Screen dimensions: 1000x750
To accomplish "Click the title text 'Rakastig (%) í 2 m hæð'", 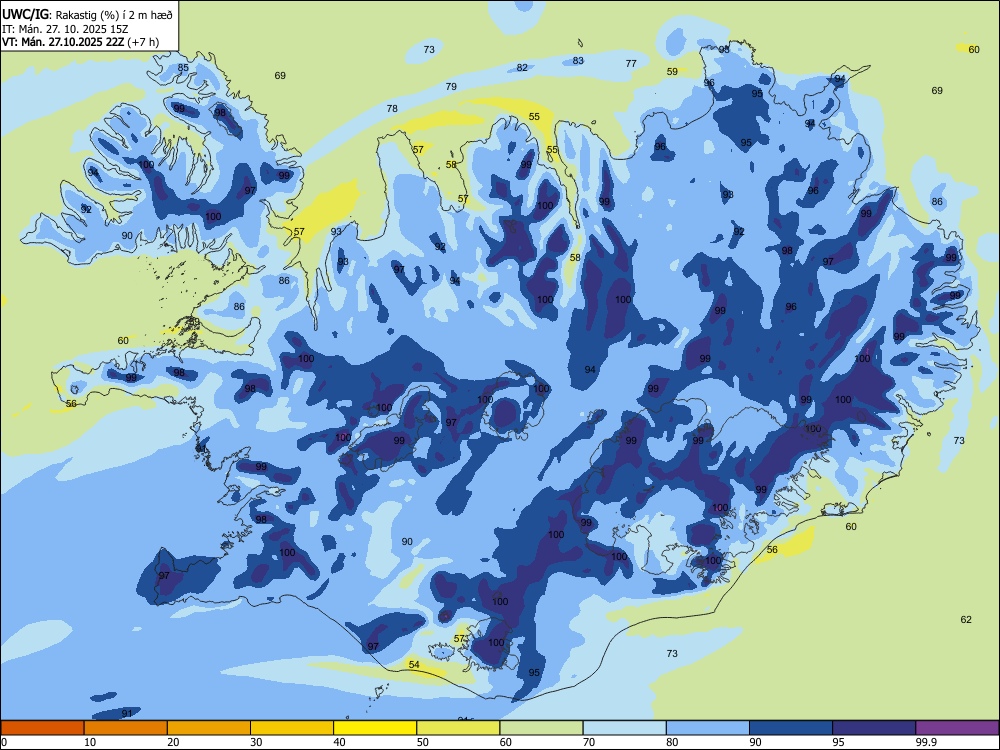I will pos(114,15).
